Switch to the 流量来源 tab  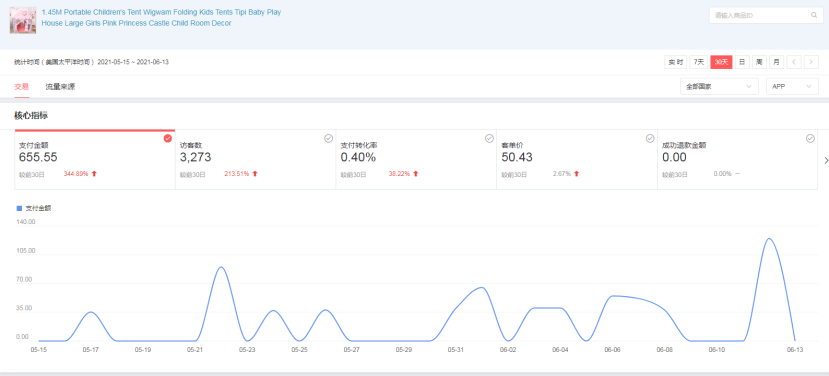[x=60, y=87]
